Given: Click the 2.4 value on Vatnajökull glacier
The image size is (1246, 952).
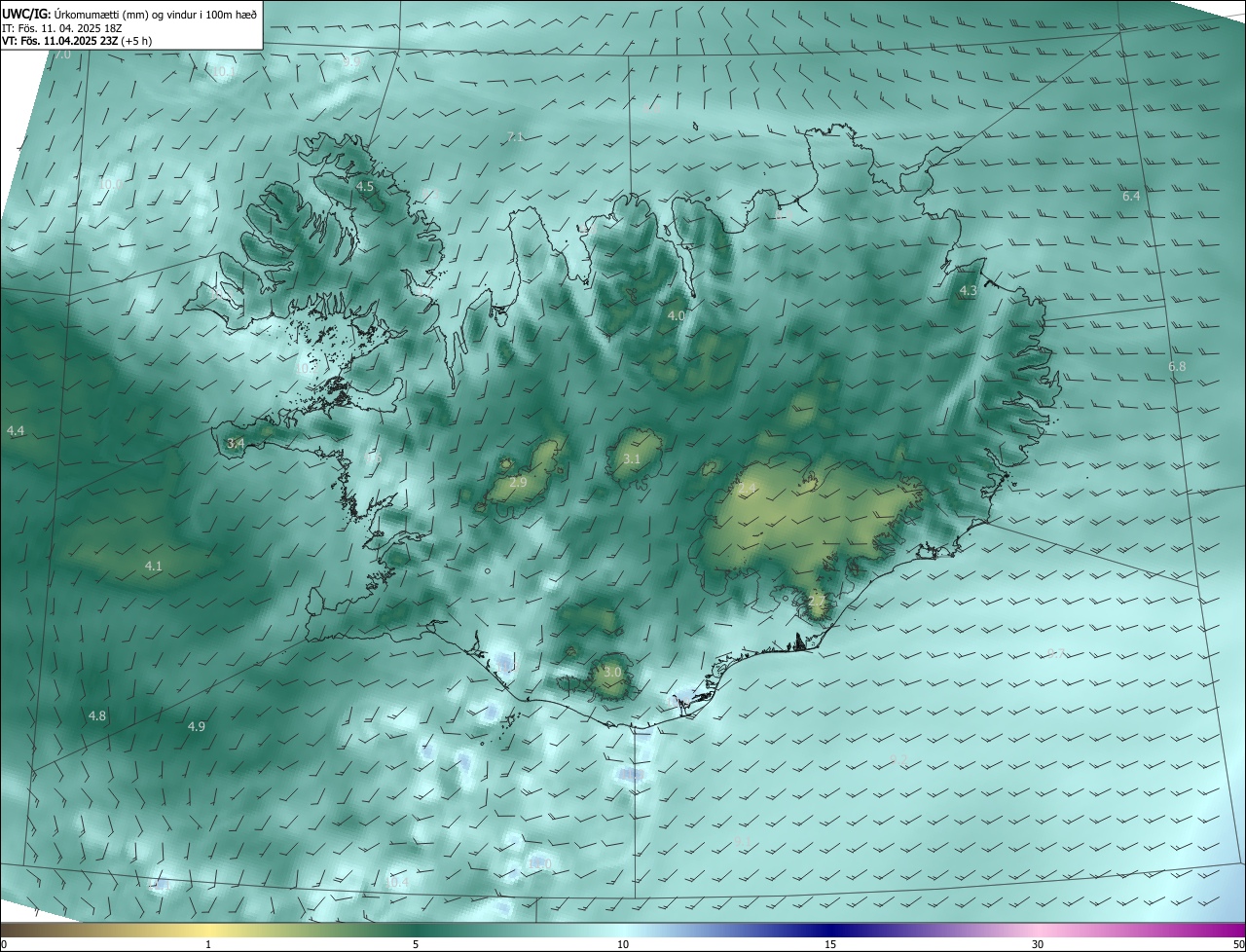Looking at the screenshot, I should coord(747,487).
